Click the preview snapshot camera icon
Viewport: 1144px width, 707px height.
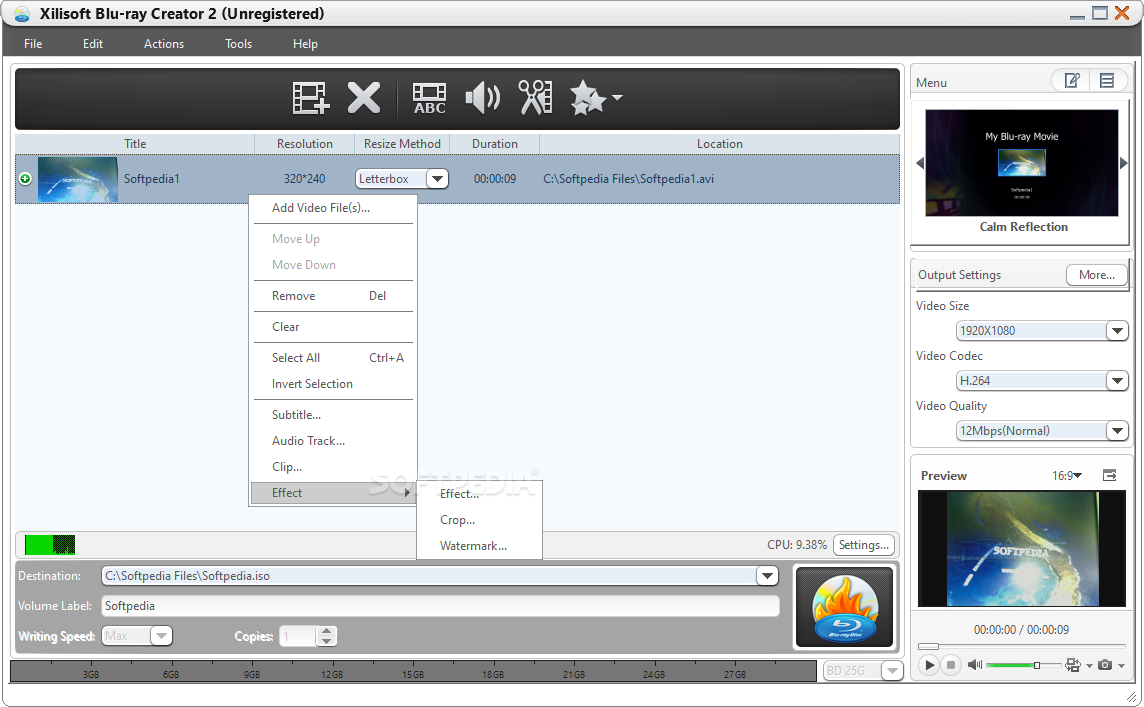tap(1105, 665)
